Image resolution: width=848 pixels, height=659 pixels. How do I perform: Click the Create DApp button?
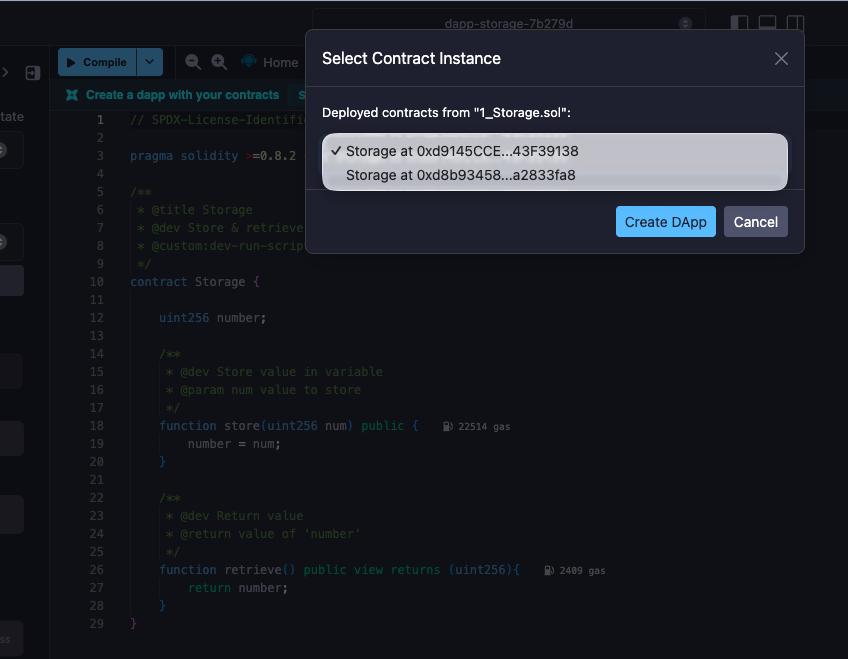pyautogui.click(x=665, y=222)
